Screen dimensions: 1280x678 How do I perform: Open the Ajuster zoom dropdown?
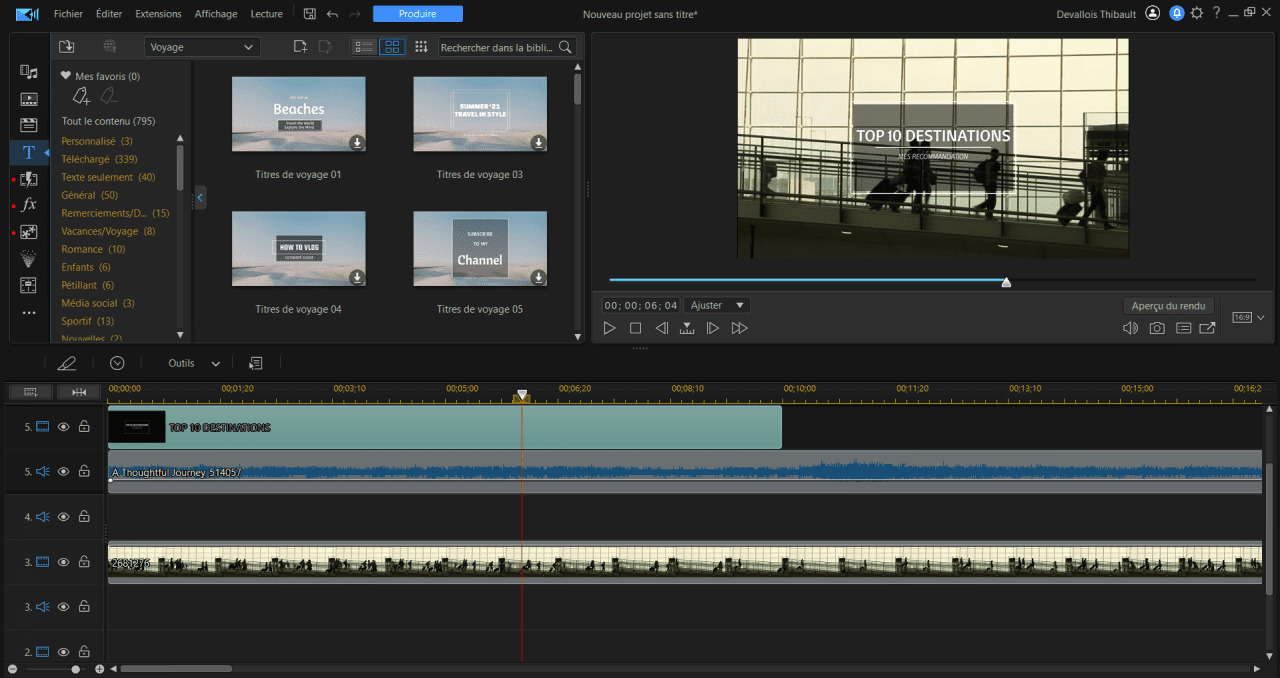(x=716, y=305)
